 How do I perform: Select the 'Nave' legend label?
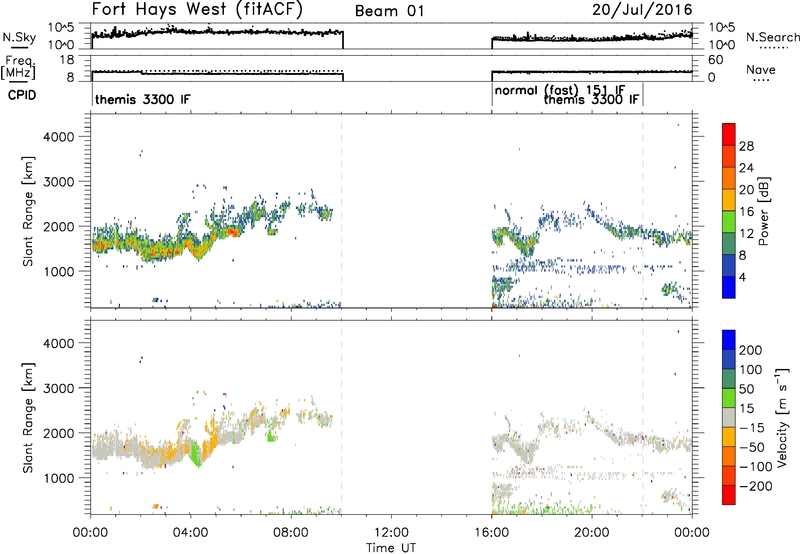[x=761, y=69]
